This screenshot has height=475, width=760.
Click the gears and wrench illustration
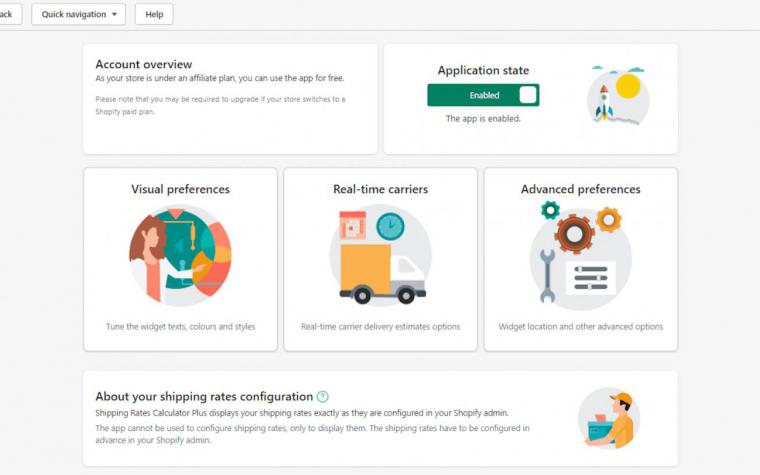[x=581, y=253]
